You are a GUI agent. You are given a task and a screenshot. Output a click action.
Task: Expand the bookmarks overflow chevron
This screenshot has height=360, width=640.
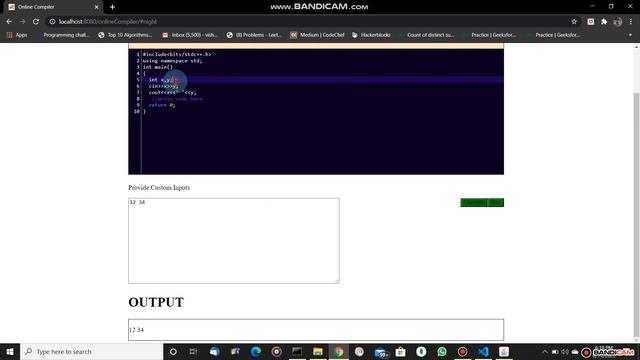[x=630, y=35]
